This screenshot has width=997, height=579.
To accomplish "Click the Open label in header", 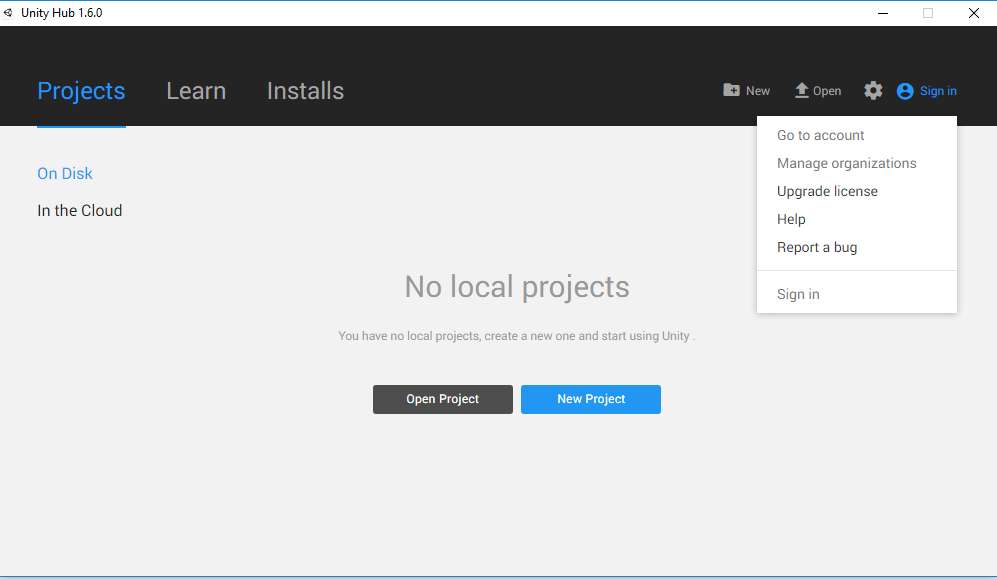I will tap(827, 91).
